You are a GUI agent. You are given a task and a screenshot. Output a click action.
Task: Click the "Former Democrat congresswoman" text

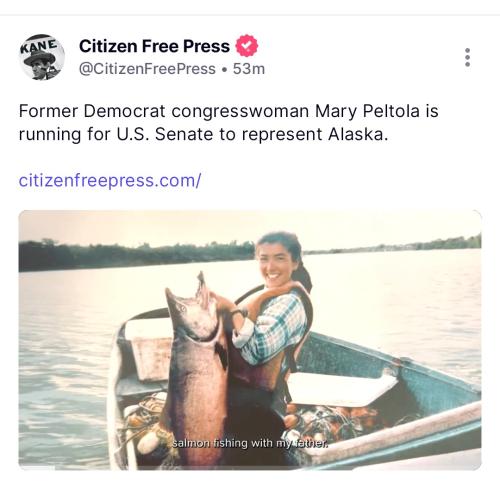pos(164,111)
